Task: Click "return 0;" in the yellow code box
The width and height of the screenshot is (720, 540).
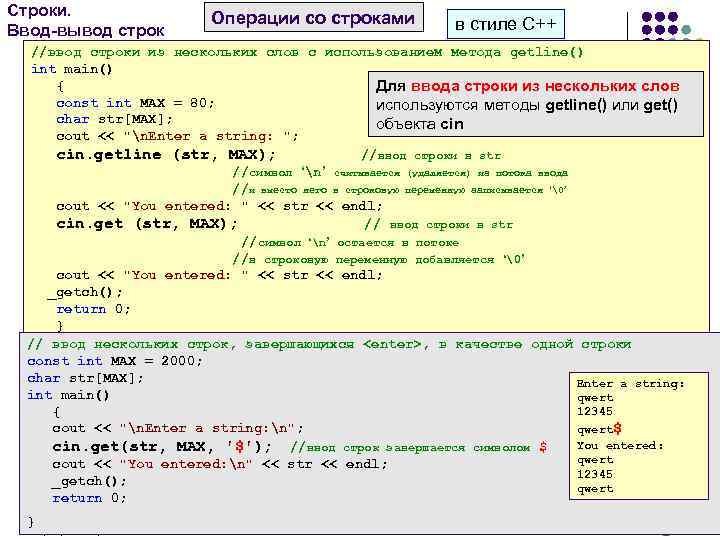Action: tap(93, 309)
